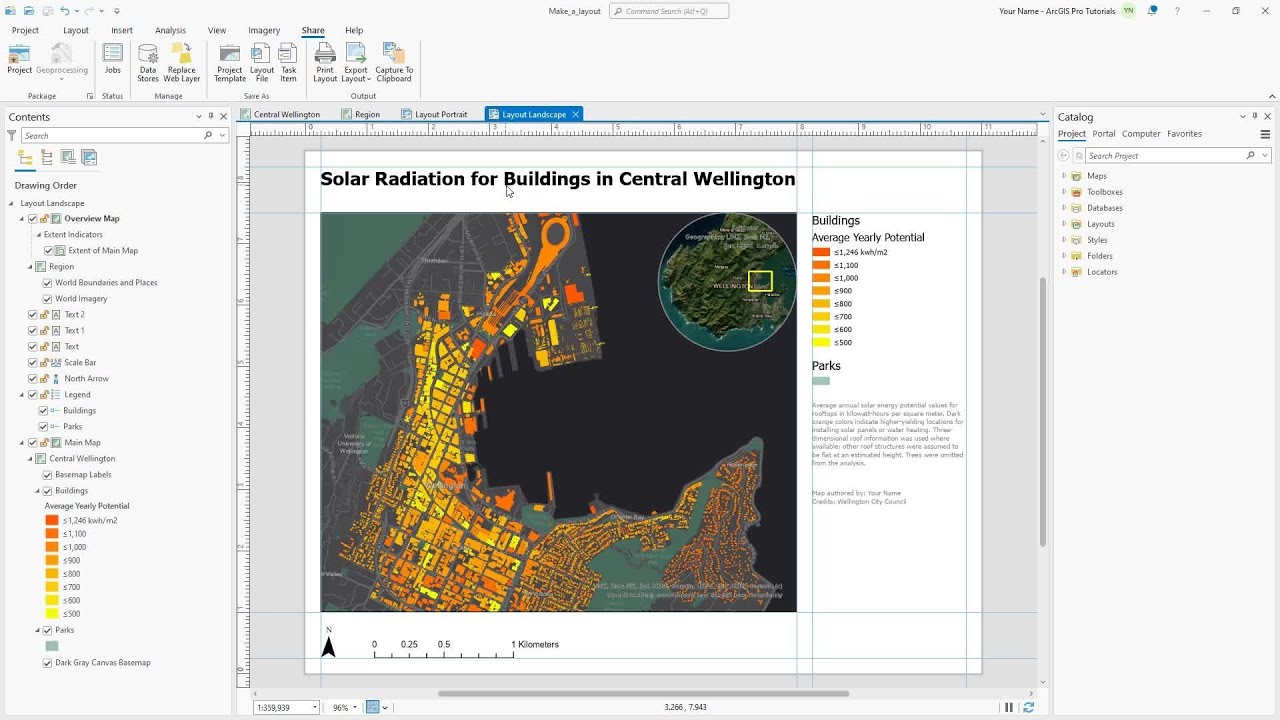Expand Databases in Catalog pane
This screenshot has width=1280, height=720.
click(1064, 208)
